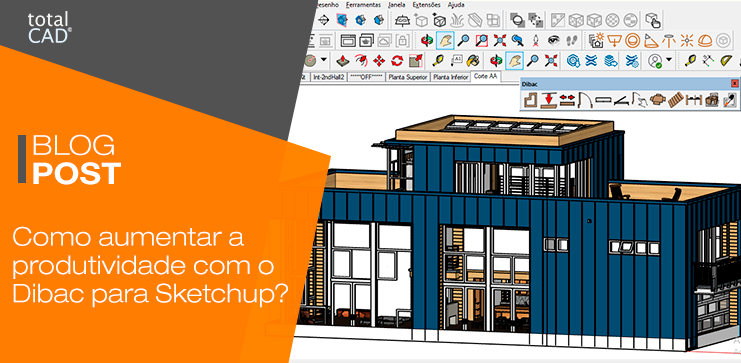Click the VR headset GO icon
This screenshot has width=741, height=363.
point(403,20)
